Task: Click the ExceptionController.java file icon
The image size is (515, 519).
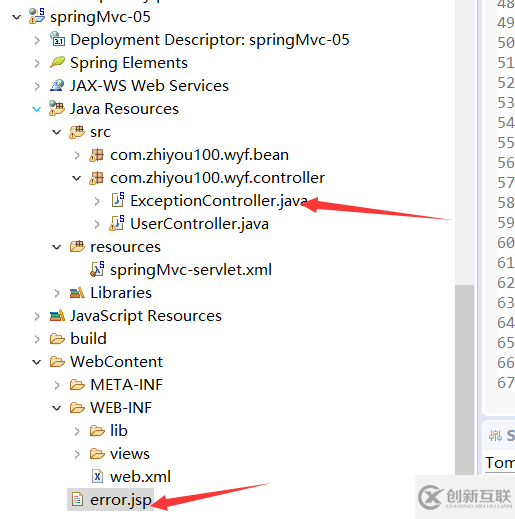Action: pyautogui.click(x=118, y=200)
